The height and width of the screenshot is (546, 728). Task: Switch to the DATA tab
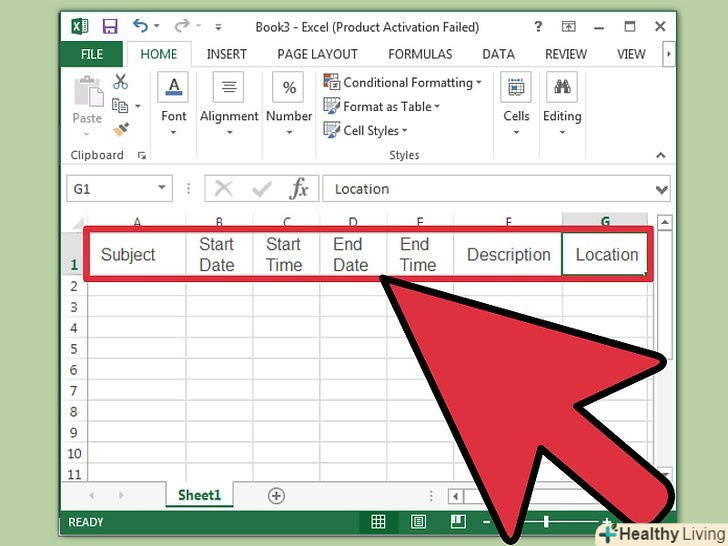coord(498,54)
